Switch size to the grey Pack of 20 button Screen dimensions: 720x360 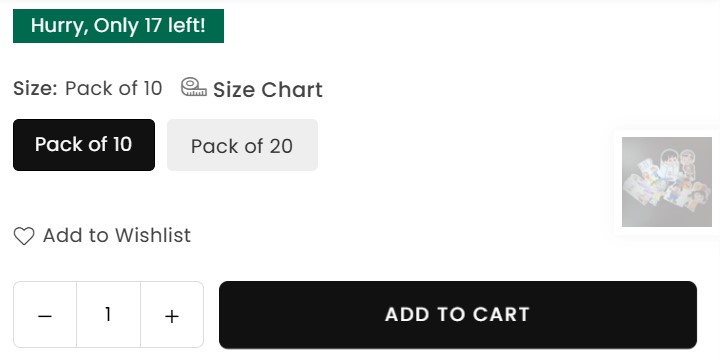pyautogui.click(x=242, y=145)
